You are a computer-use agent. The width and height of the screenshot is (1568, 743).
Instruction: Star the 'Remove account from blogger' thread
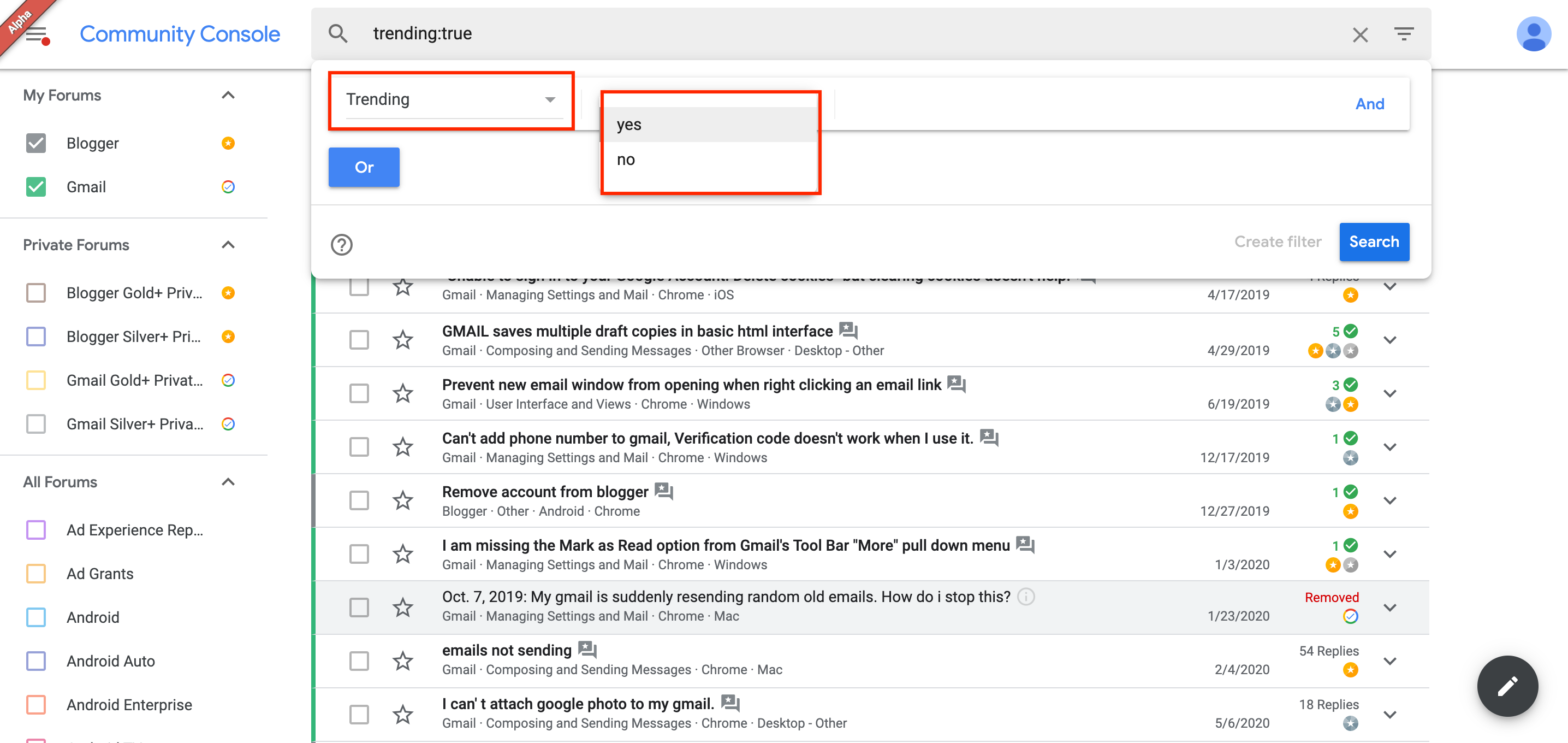click(x=403, y=500)
